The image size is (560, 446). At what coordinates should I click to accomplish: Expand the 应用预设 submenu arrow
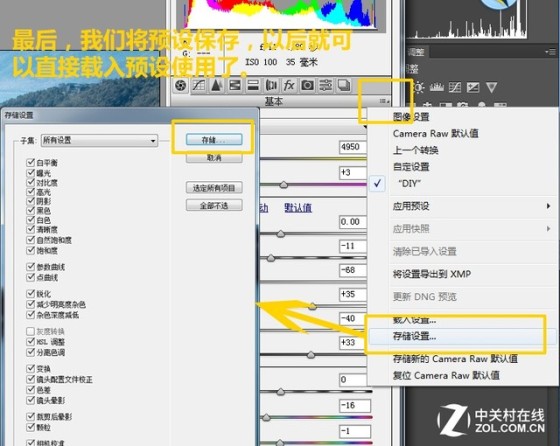tap(548, 206)
